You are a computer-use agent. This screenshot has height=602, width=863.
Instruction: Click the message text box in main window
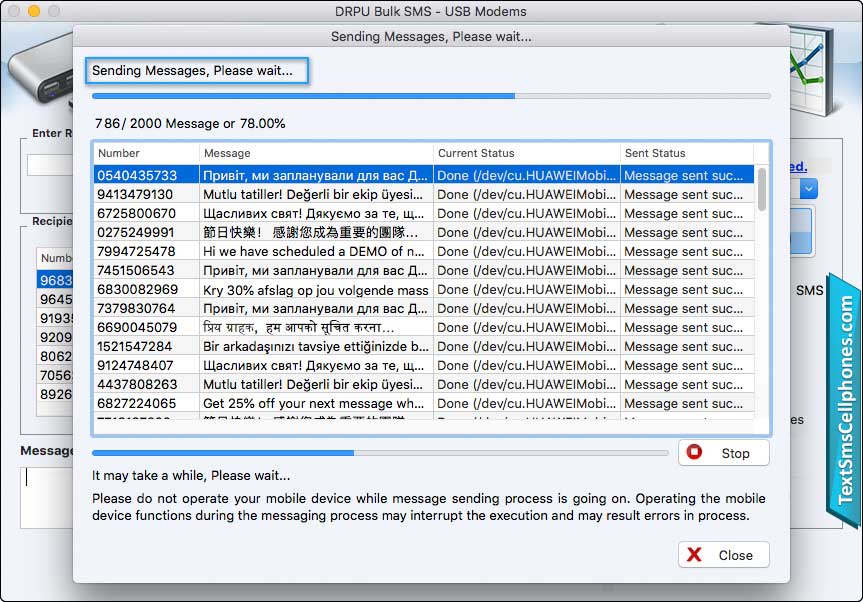pyautogui.click(x=47, y=497)
